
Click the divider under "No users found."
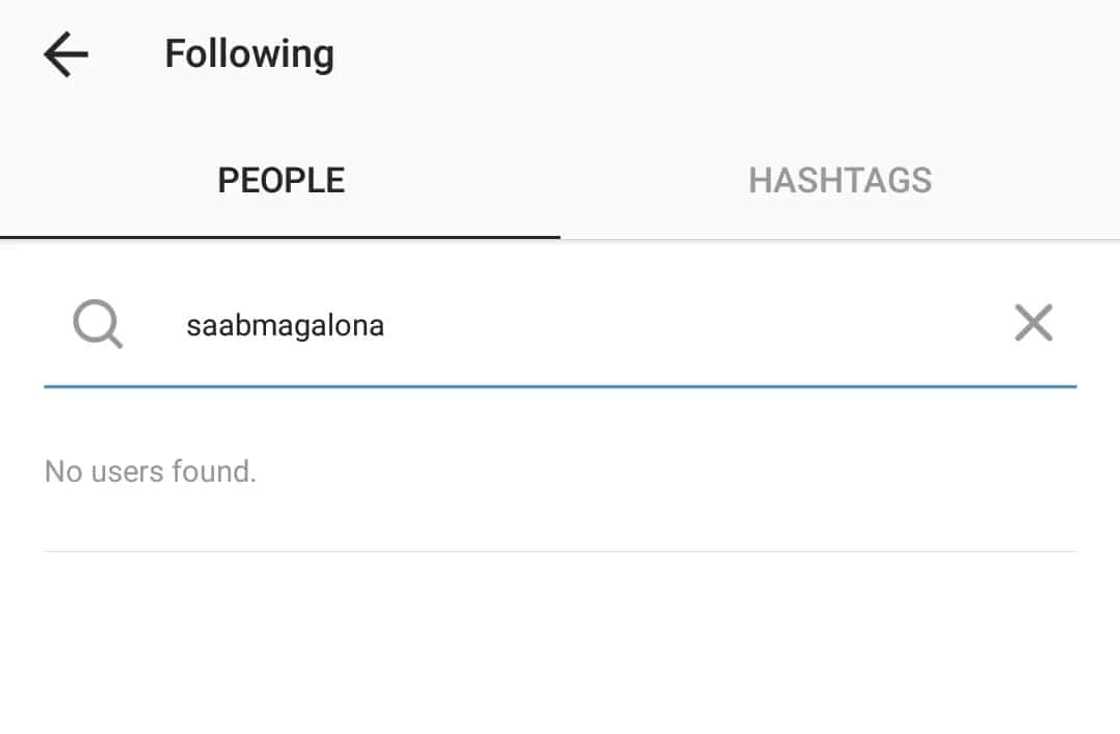pos(560,551)
